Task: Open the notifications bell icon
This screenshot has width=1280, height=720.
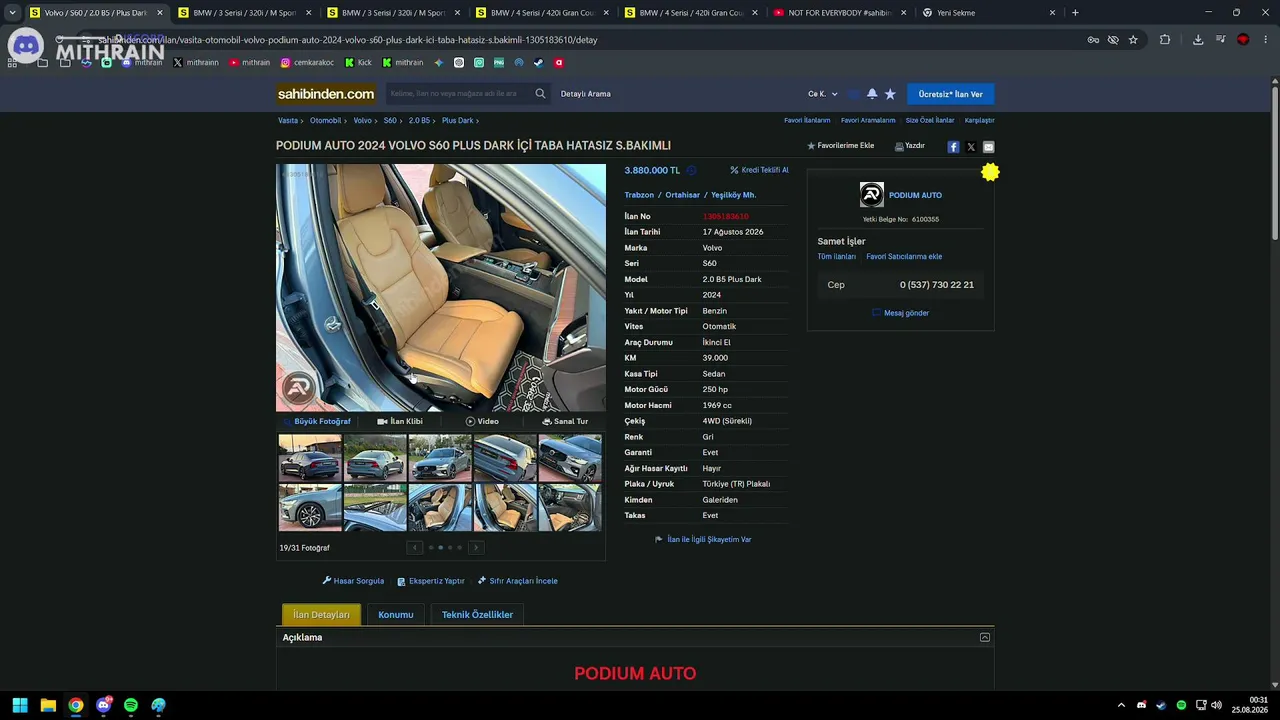Action: point(872,94)
